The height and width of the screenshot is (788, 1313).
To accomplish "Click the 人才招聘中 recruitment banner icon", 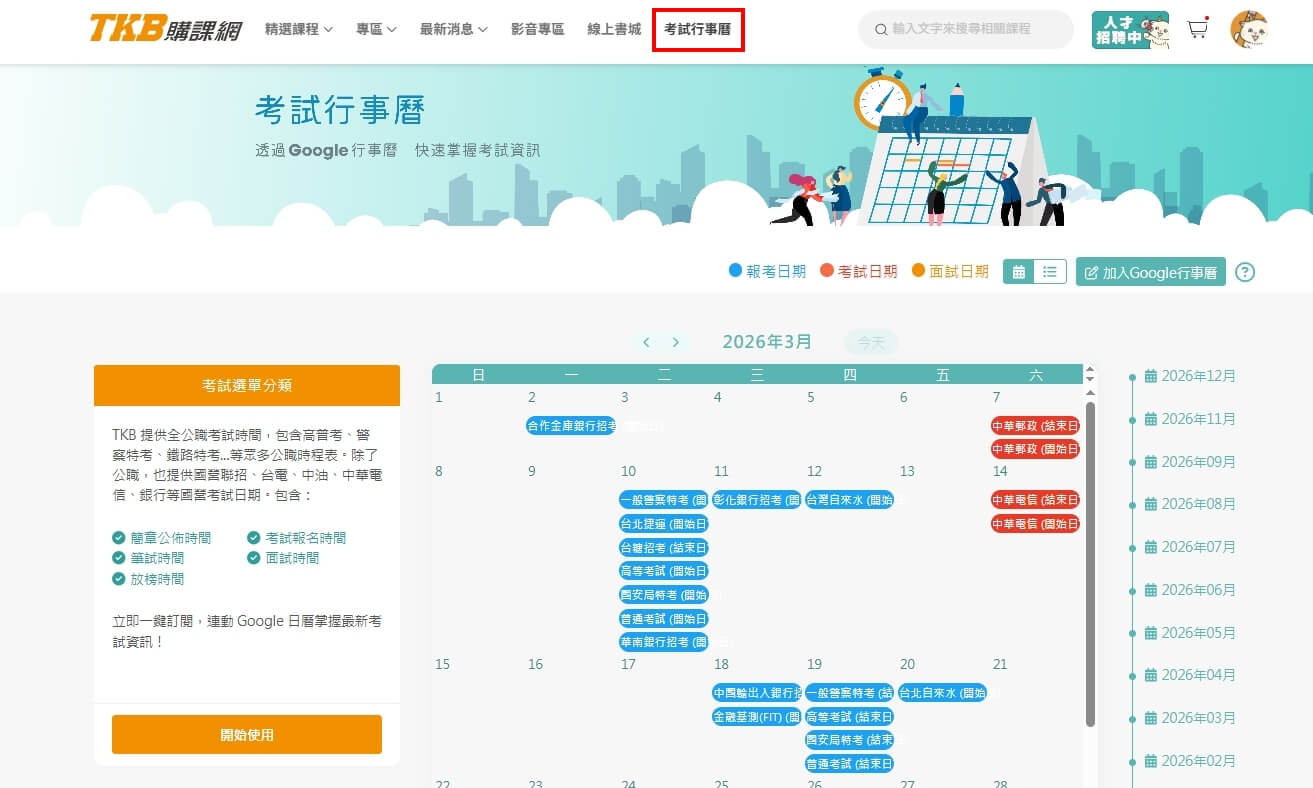I will coord(1130,30).
